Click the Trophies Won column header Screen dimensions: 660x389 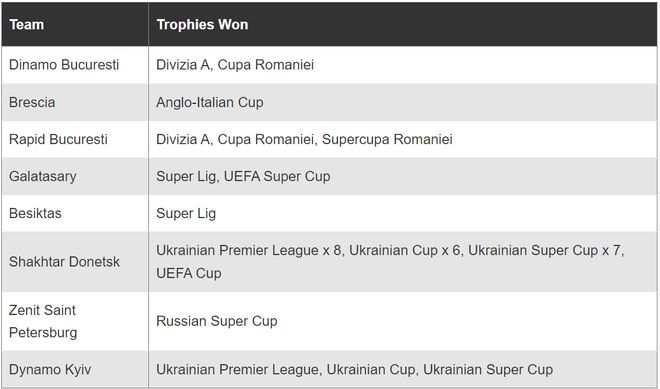pyautogui.click(x=403, y=24)
